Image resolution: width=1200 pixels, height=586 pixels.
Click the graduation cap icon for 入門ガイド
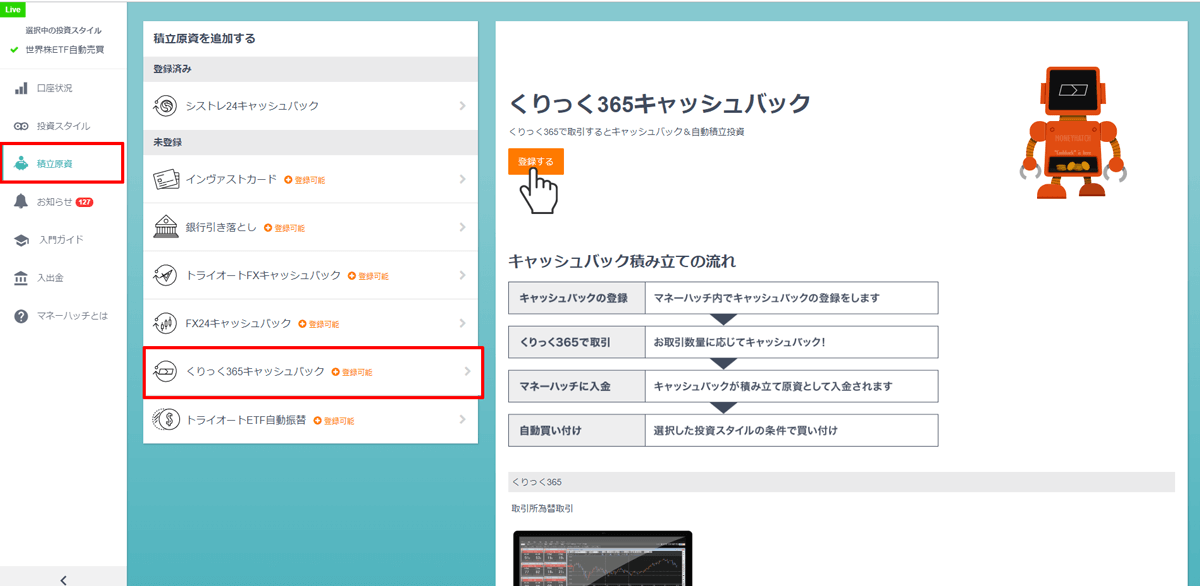21,240
